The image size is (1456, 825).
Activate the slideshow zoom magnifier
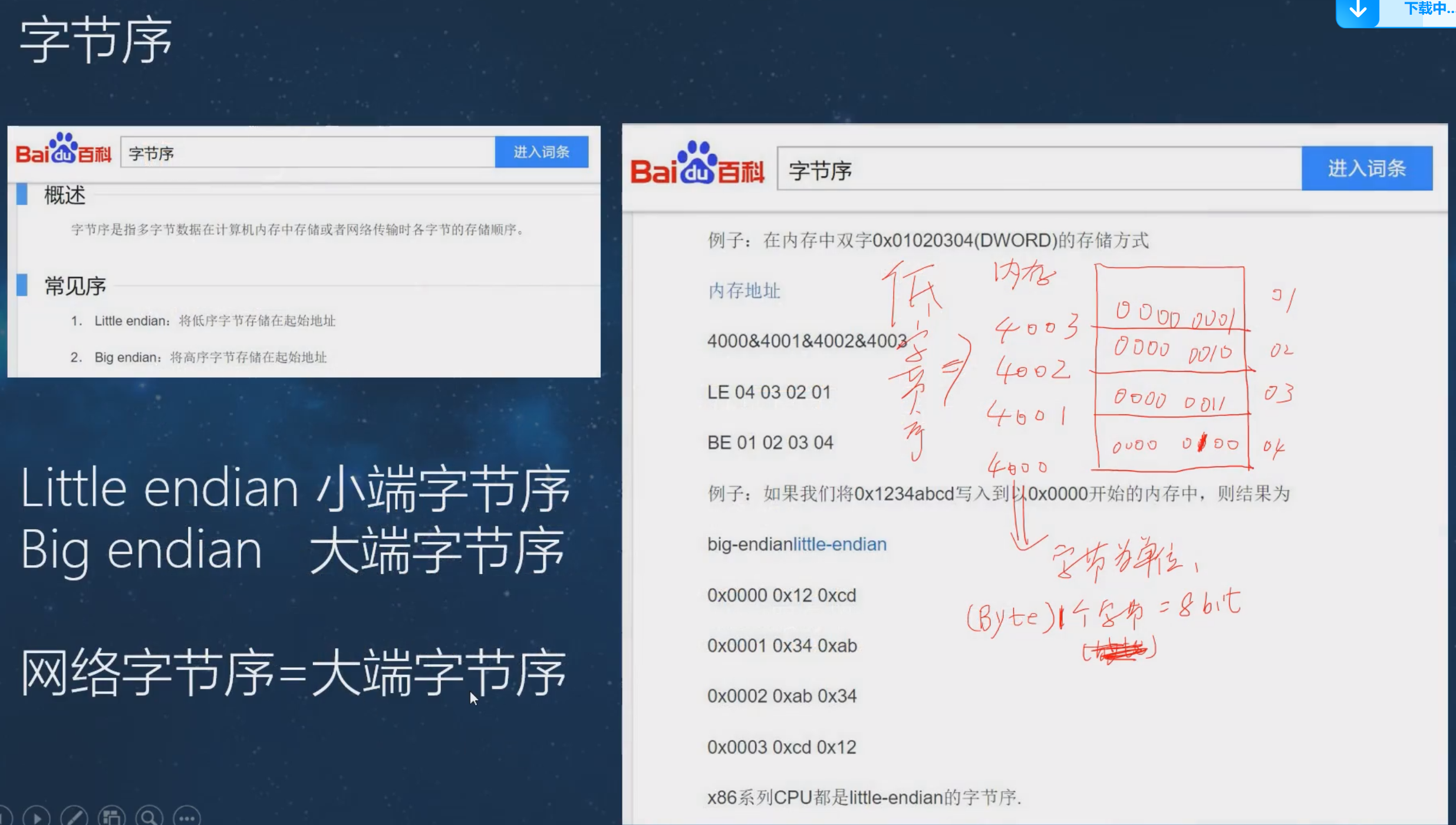(x=149, y=817)
